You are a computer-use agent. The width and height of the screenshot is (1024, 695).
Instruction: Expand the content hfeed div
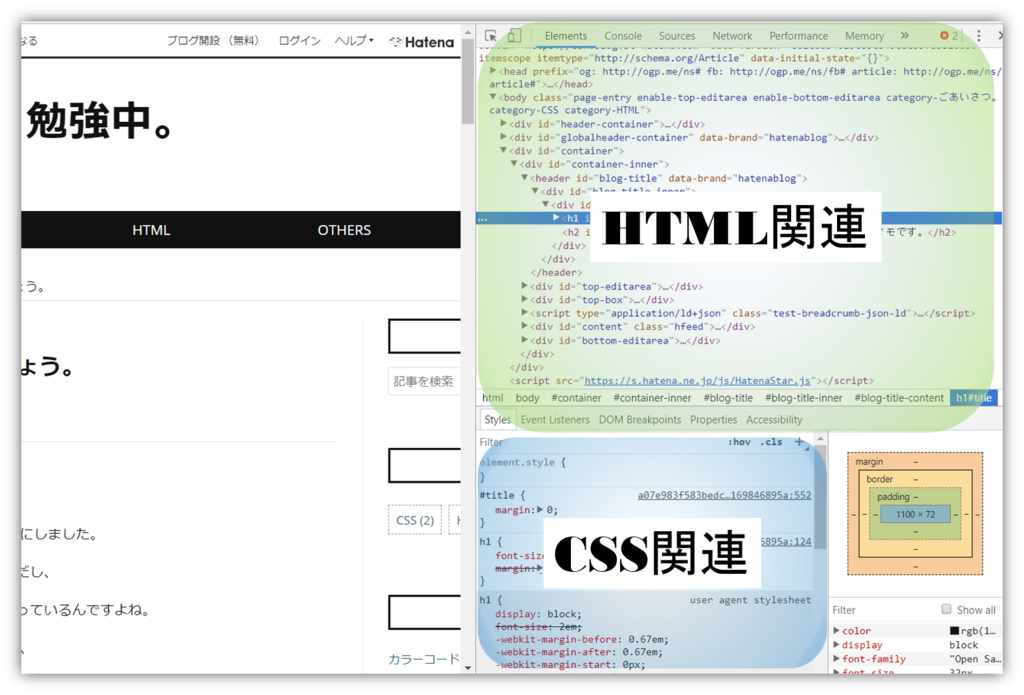524,327
